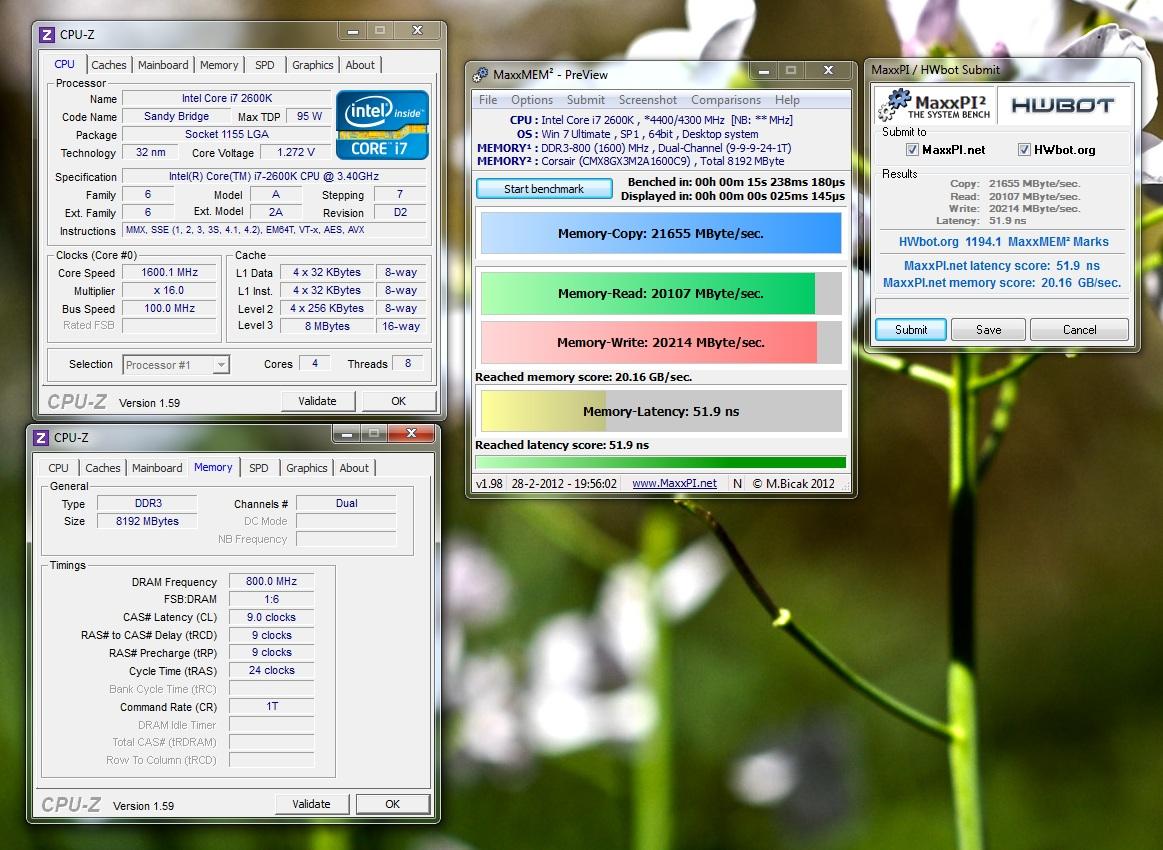Click the Code Name Sandy Bridge value
This screenshot has height=850, width=1163.
coord(177,116)
